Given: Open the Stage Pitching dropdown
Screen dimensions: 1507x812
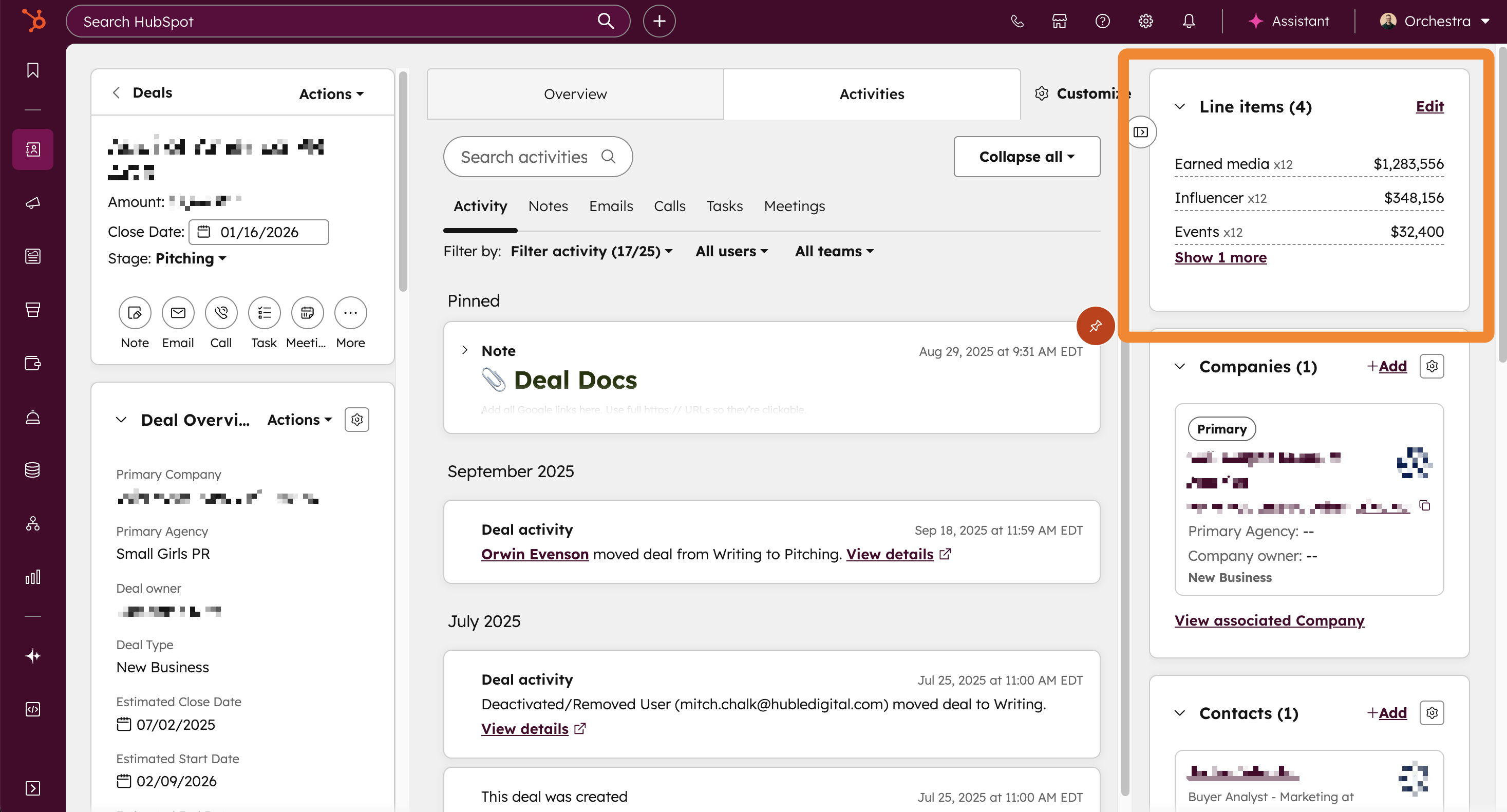Looking at the screenshot, I should tap(190, 258).
